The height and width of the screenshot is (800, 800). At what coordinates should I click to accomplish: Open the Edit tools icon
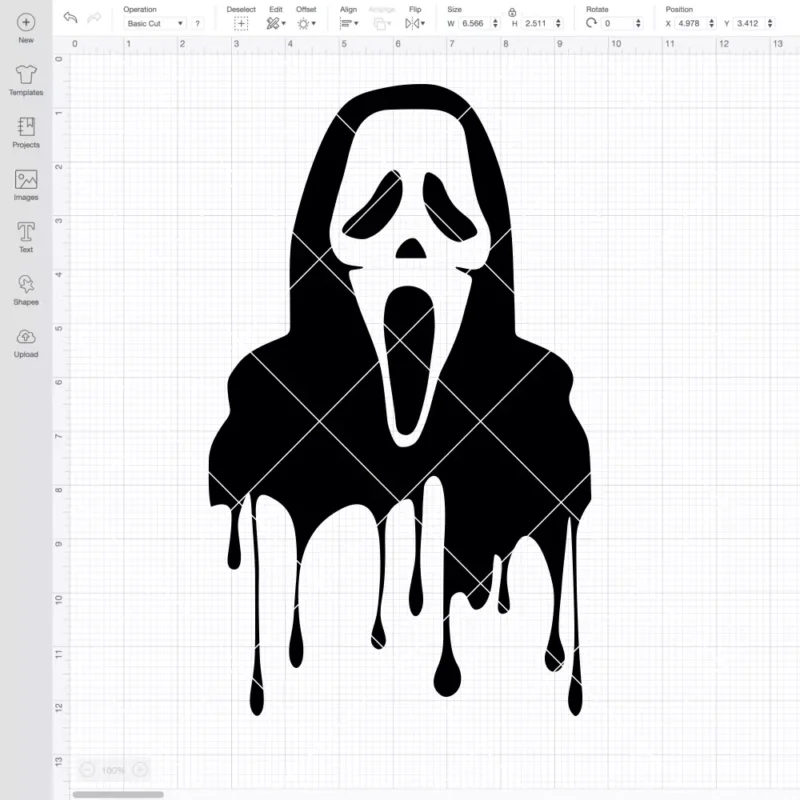coord(272,23)
